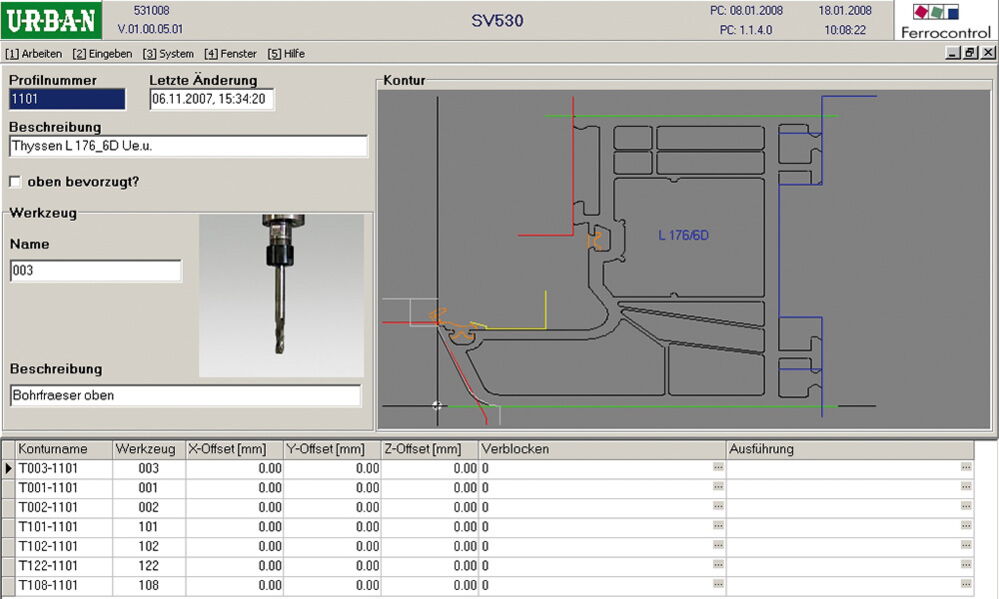999x599 pixels.
Task: Click the URBAN logo icon
Action: tap(52, 21)
